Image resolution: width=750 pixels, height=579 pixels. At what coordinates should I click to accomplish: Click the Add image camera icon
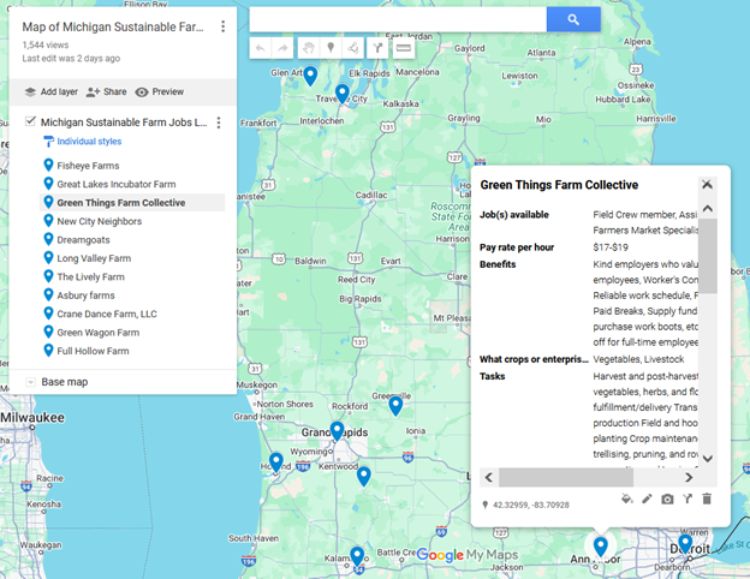(x=667, y=499)
